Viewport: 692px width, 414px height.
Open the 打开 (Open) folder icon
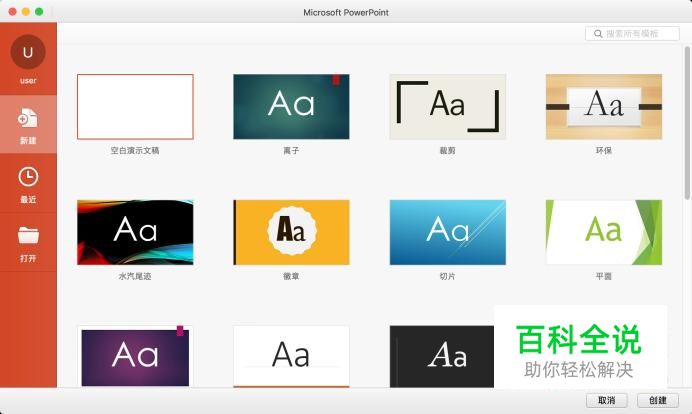tap(28, 235)
